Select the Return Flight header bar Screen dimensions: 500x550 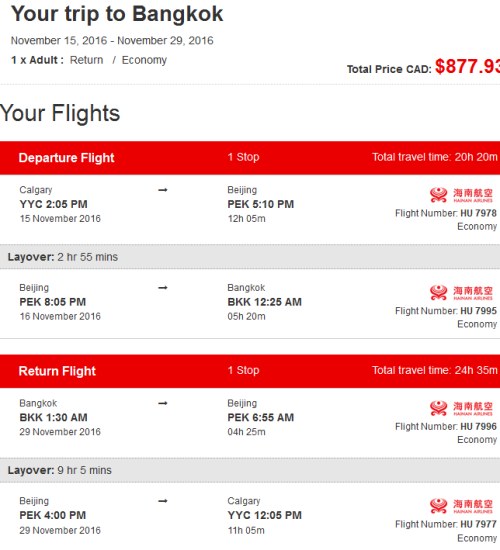point(250,371)
